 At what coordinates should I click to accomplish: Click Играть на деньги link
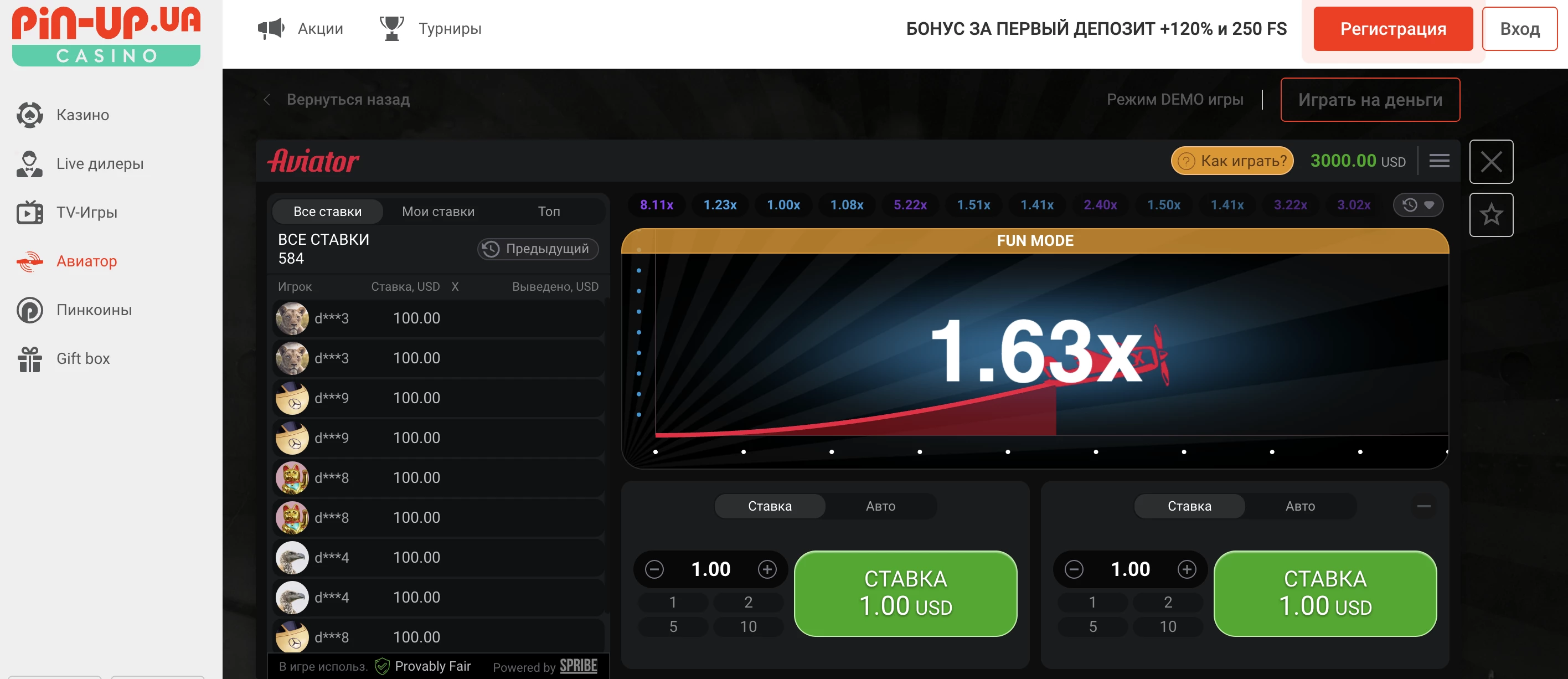1370,99
